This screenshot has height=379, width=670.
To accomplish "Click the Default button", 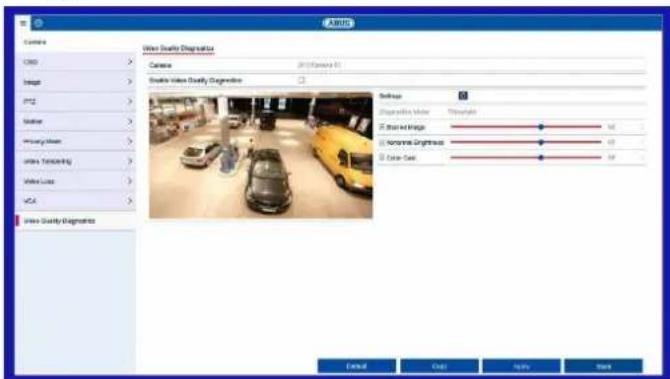I will 356,366.
